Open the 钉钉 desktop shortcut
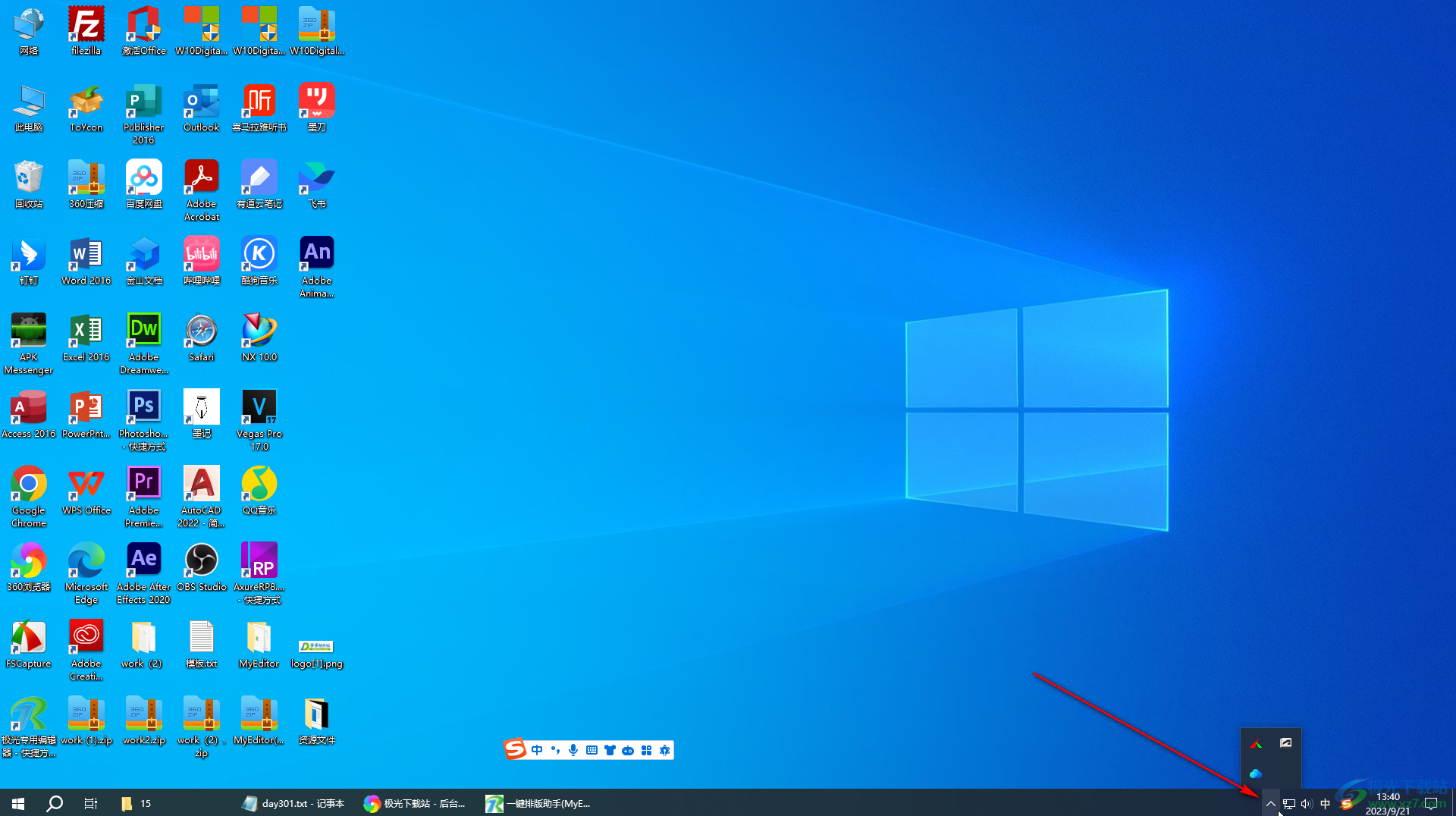This screenshot has height=816, width=1456. (x=29, y=261)
